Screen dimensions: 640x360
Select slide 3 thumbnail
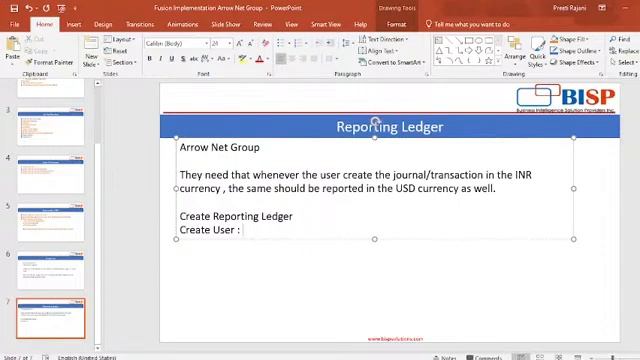pyautogui.click(x=51, y=127)
